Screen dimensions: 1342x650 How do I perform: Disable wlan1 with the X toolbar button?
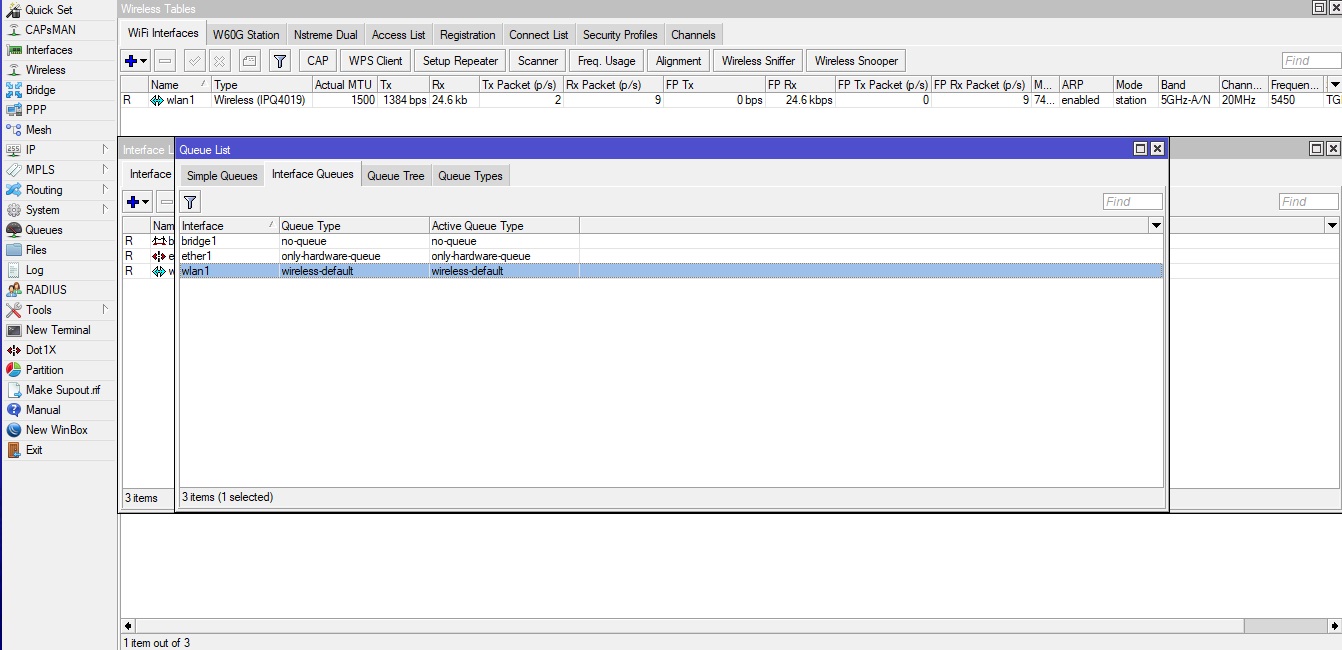220,60
